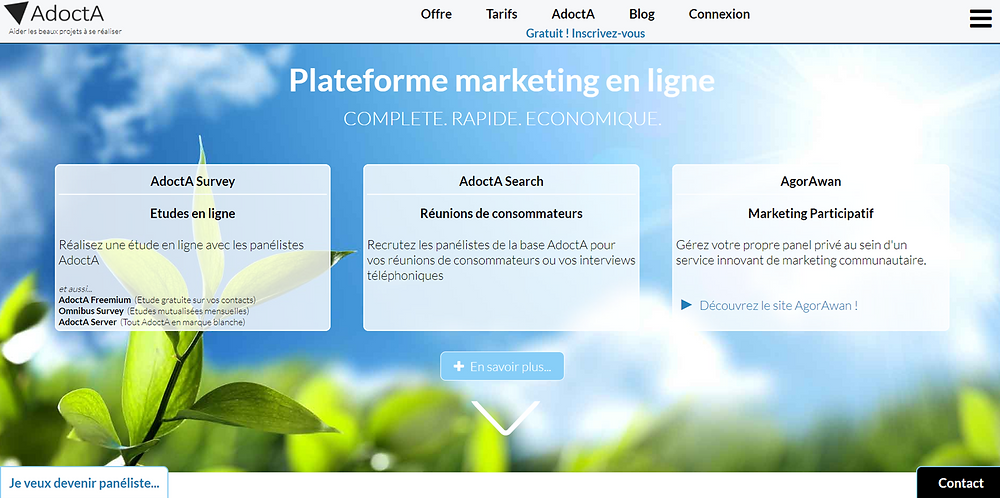Viewport: 1000px width, 498px height.
Task: Click text (Tout AdoctA en marque blanche)
Action: pyautogui.click(x=183, y=323)
